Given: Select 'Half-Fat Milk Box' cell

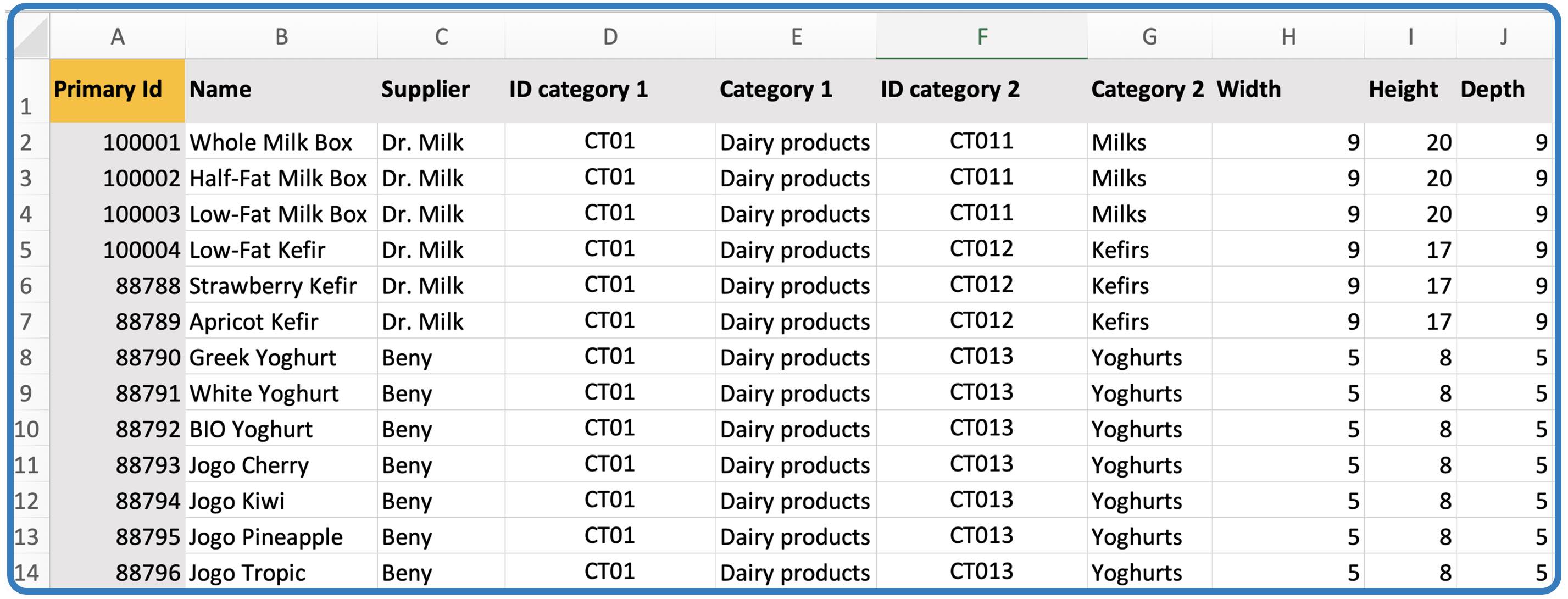Looking at the screenshot, I should (281, 177).
